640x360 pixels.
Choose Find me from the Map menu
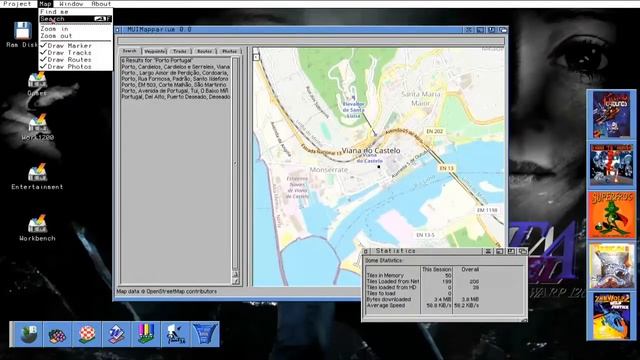tap(76, 12)
